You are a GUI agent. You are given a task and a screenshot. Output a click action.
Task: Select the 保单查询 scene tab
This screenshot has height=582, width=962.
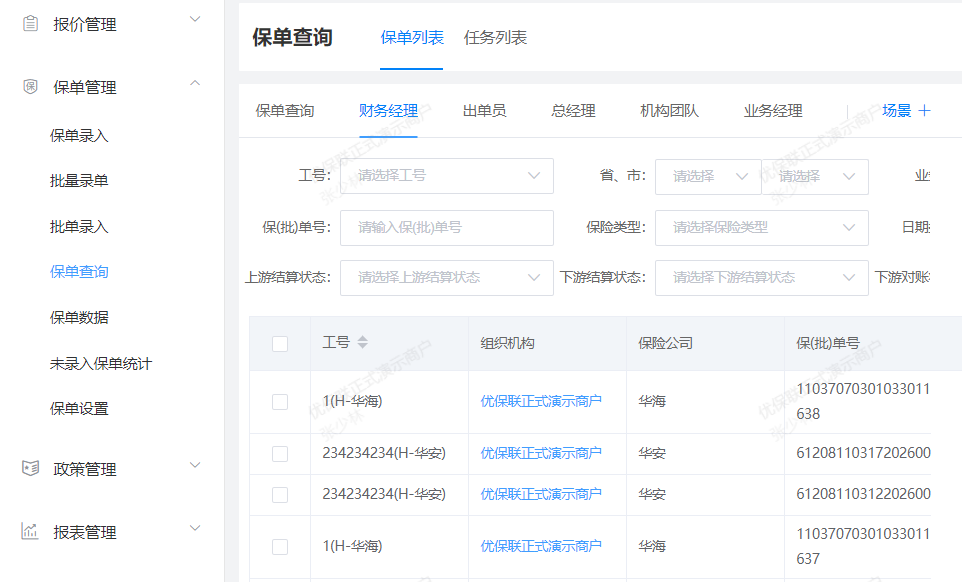[x=285, y=111]
